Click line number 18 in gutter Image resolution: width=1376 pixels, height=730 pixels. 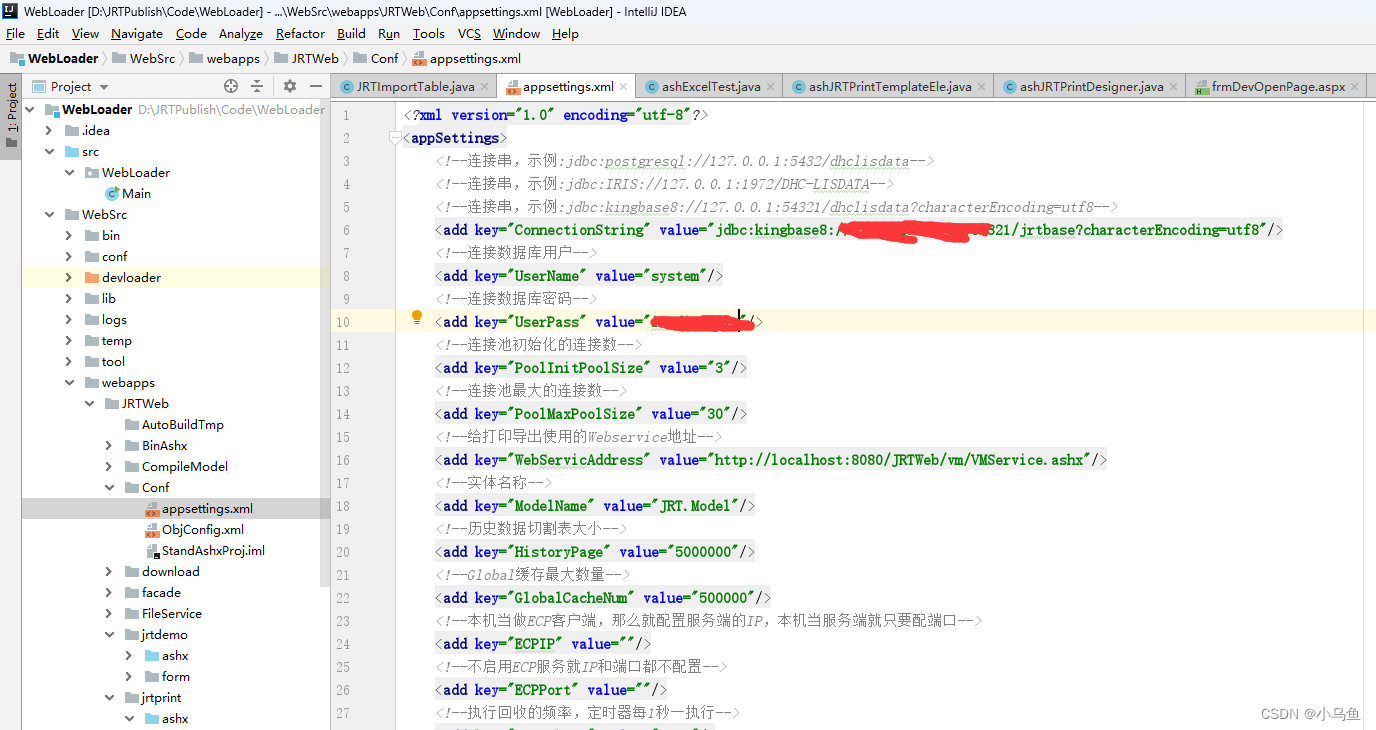[x=344, y=506]
